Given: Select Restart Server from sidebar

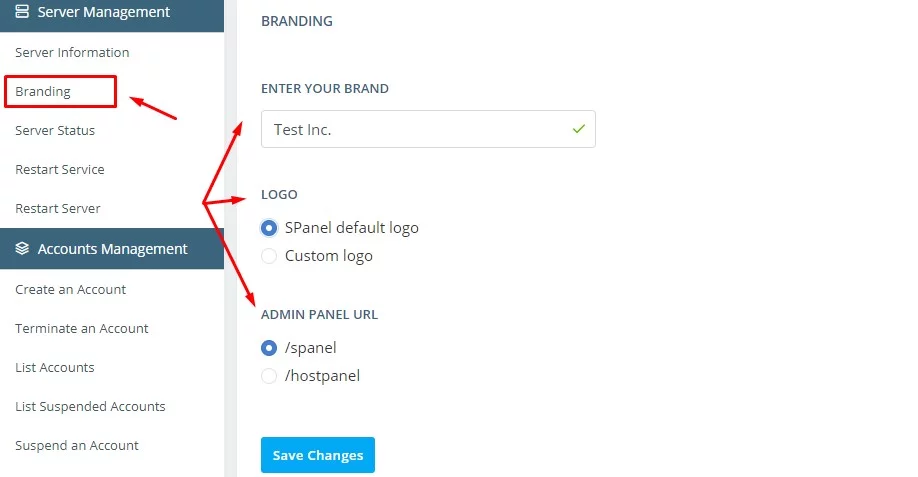Looking at the screenshot, I should tap(57, 208).
